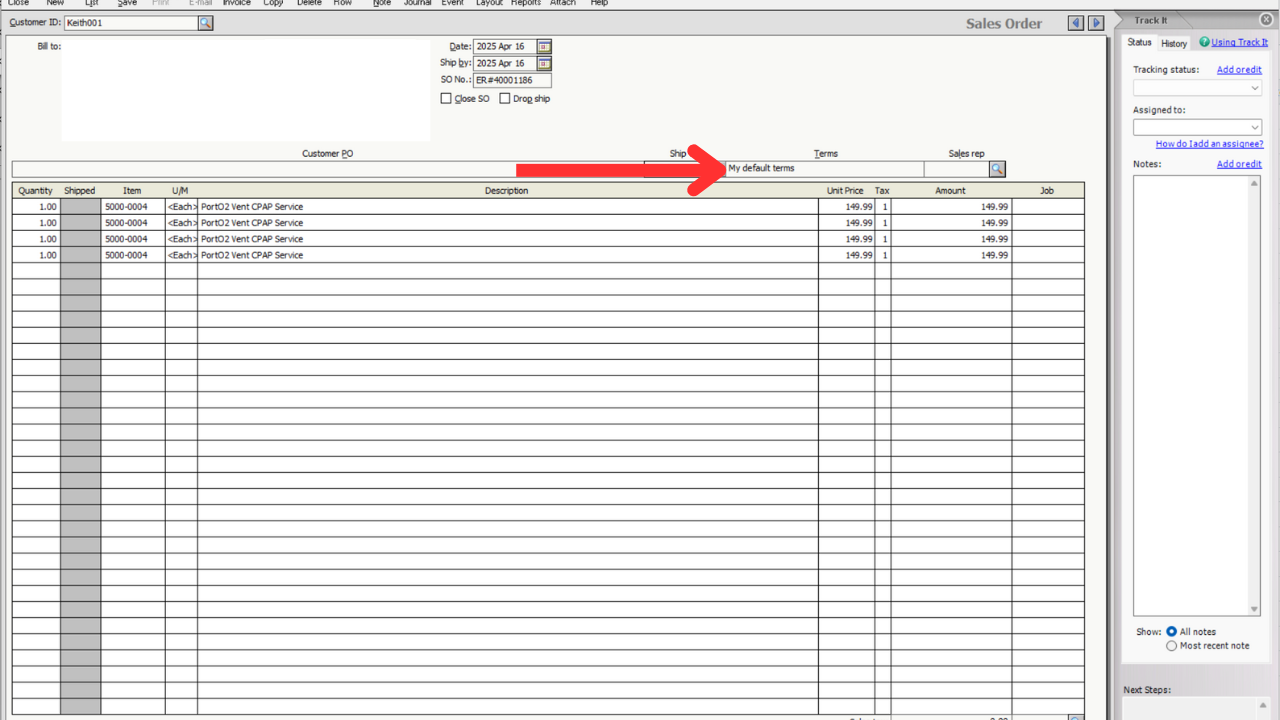This screenshot has width=1280, height=720.
Task: Go to previous sales order arrow
Action: point(1076,23)
